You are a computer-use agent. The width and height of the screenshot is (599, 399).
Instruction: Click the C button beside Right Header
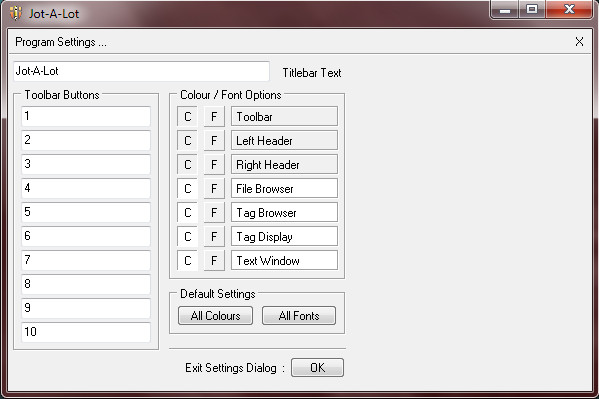(187, 165)
